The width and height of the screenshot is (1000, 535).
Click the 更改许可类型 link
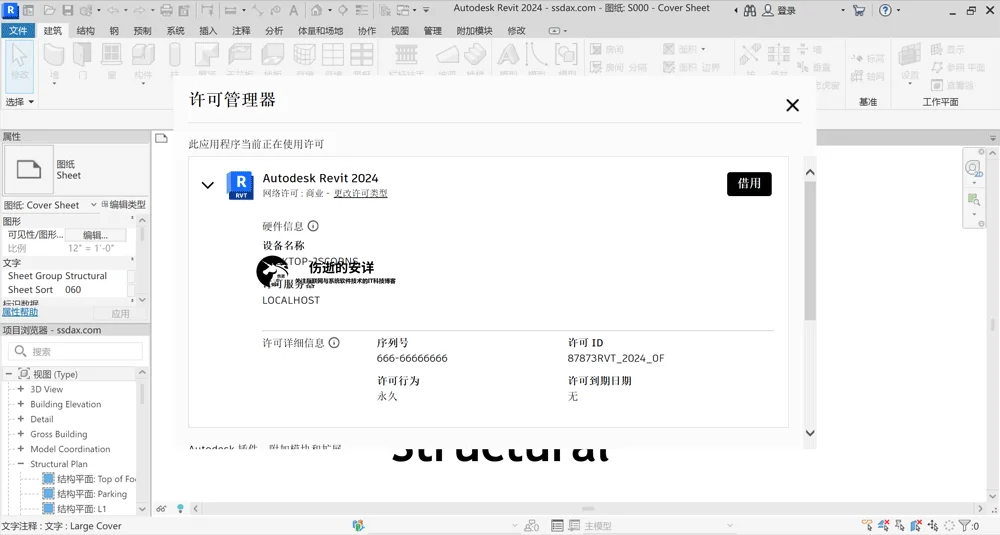(x=360, y=193)
